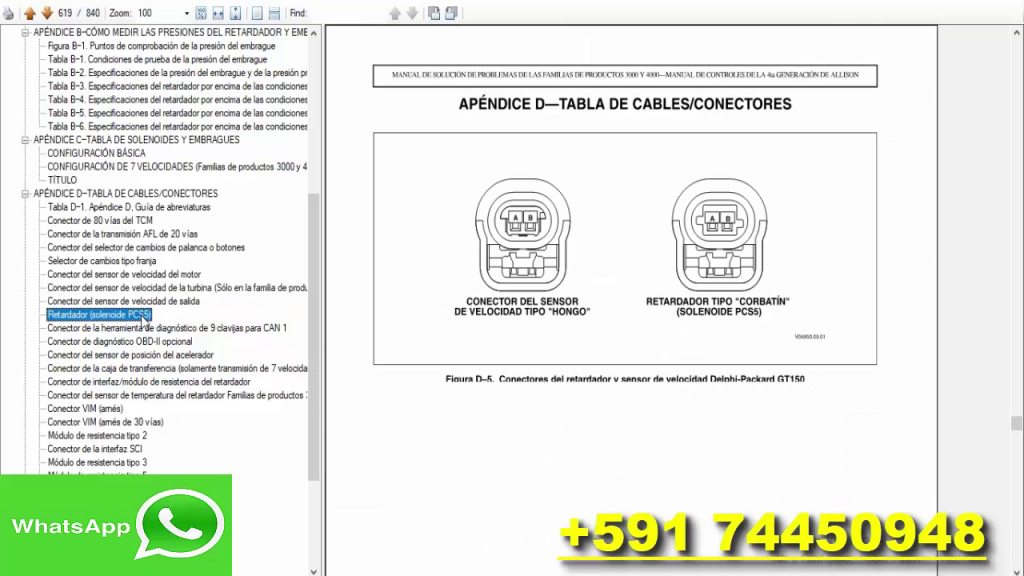1024x576 pixels.
Task: Click the Print icon in the toolbar
Action: point(9,12)
